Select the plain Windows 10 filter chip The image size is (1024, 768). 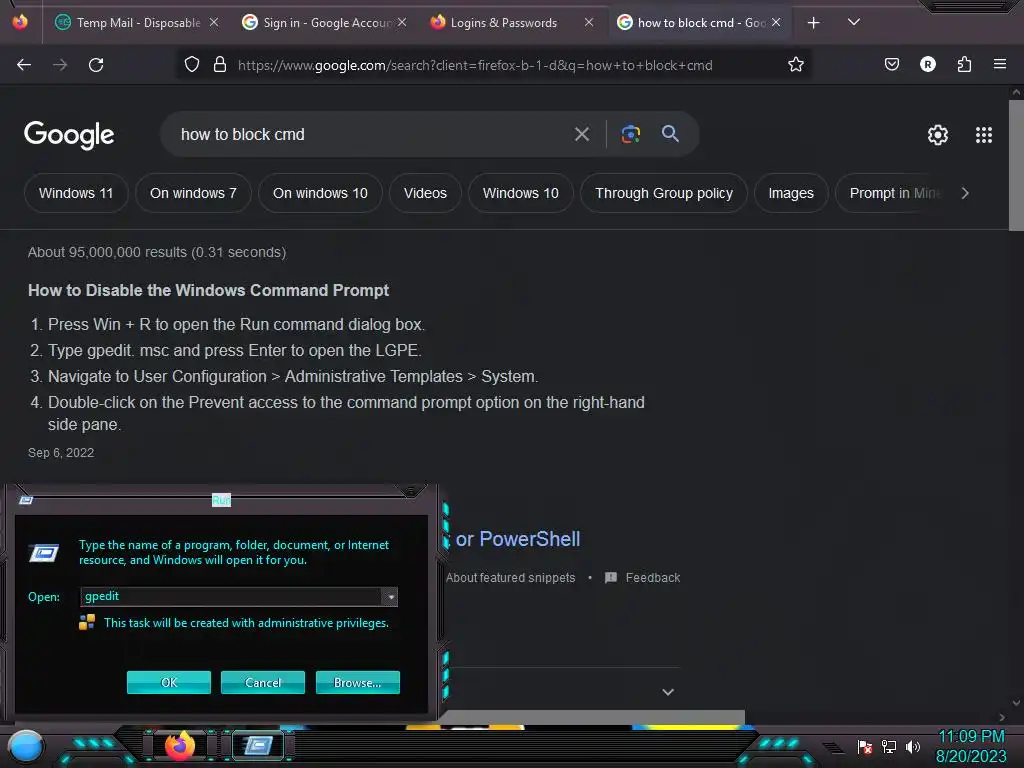click(x=520, y=193)
